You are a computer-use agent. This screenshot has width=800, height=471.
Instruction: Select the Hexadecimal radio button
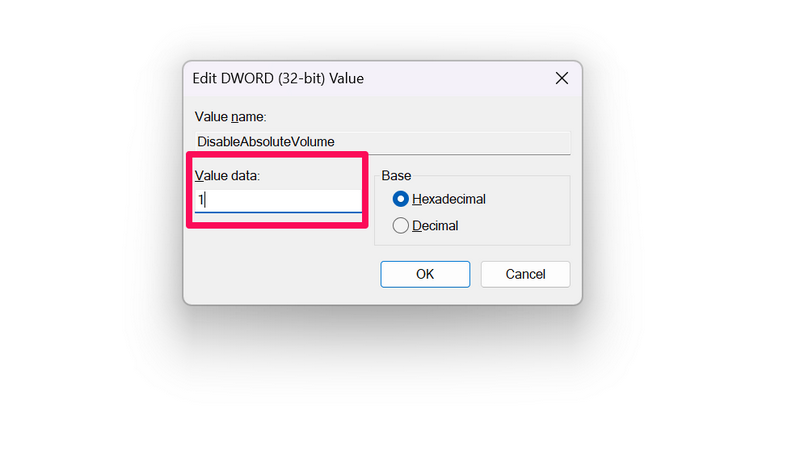click(402, 199)
